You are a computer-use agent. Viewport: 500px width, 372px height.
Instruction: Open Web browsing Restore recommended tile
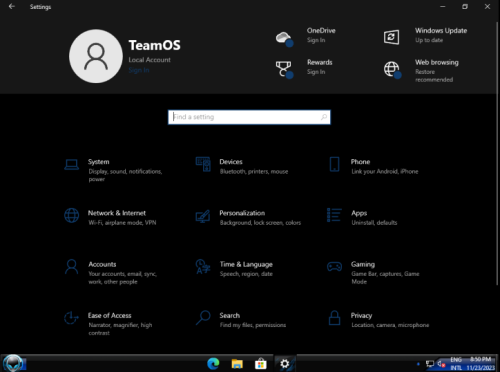[x=421, y=70]
